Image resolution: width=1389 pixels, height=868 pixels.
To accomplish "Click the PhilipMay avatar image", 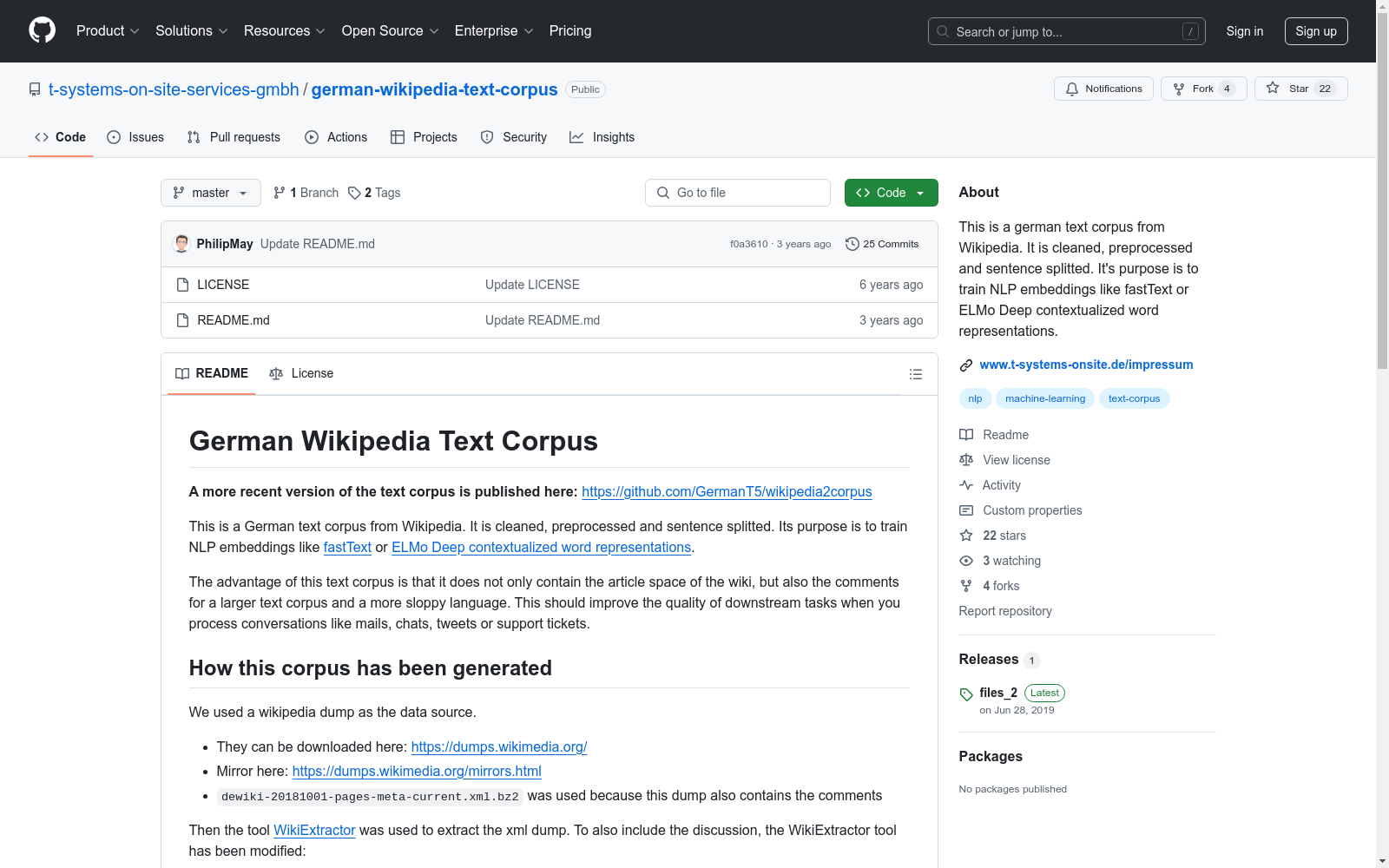I will click(181, 244).
